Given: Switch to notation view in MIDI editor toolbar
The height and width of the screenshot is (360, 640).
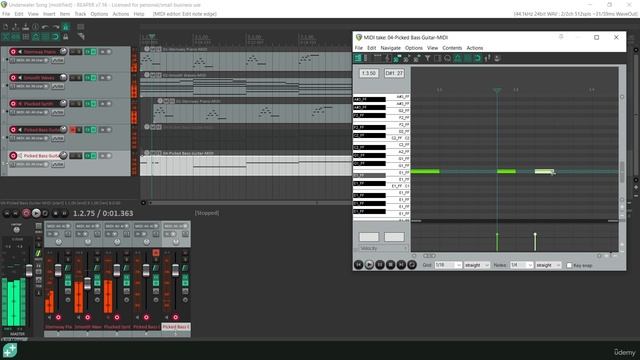Looking at the screenshot, I should 388,59.
